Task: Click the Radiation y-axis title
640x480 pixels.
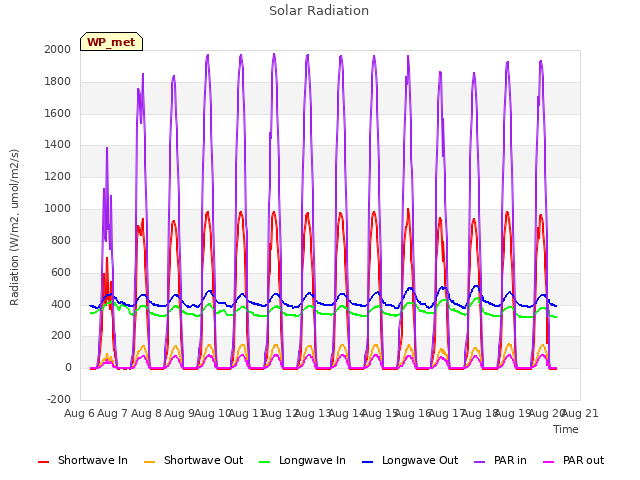Action: tap(14, 227)
